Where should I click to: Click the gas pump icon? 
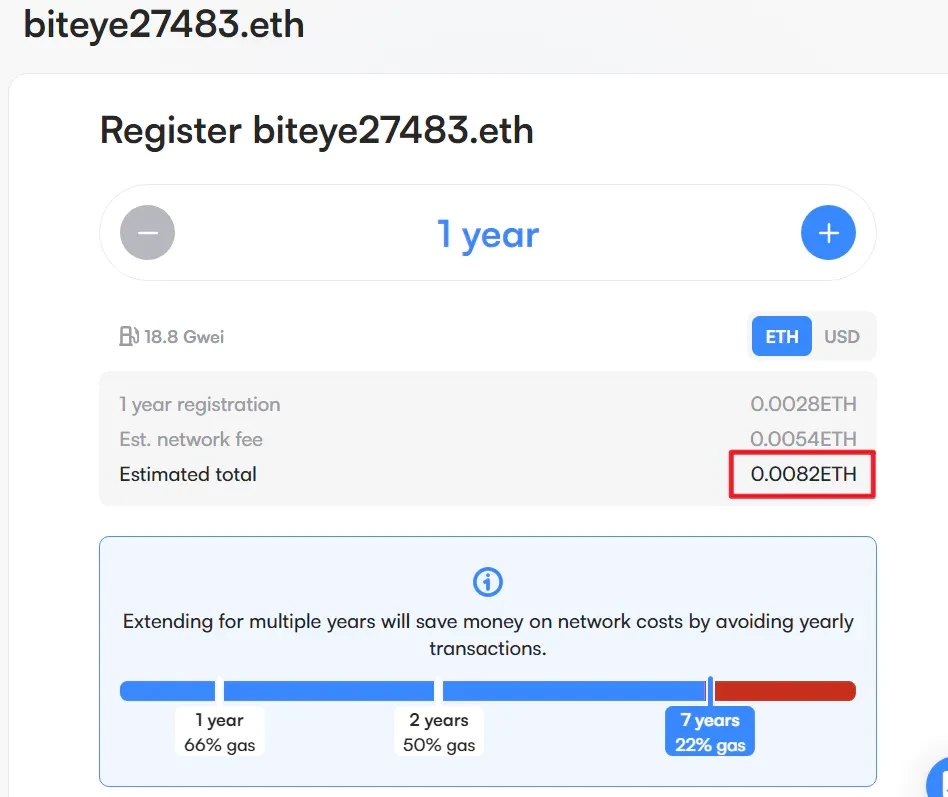[129, 337]
